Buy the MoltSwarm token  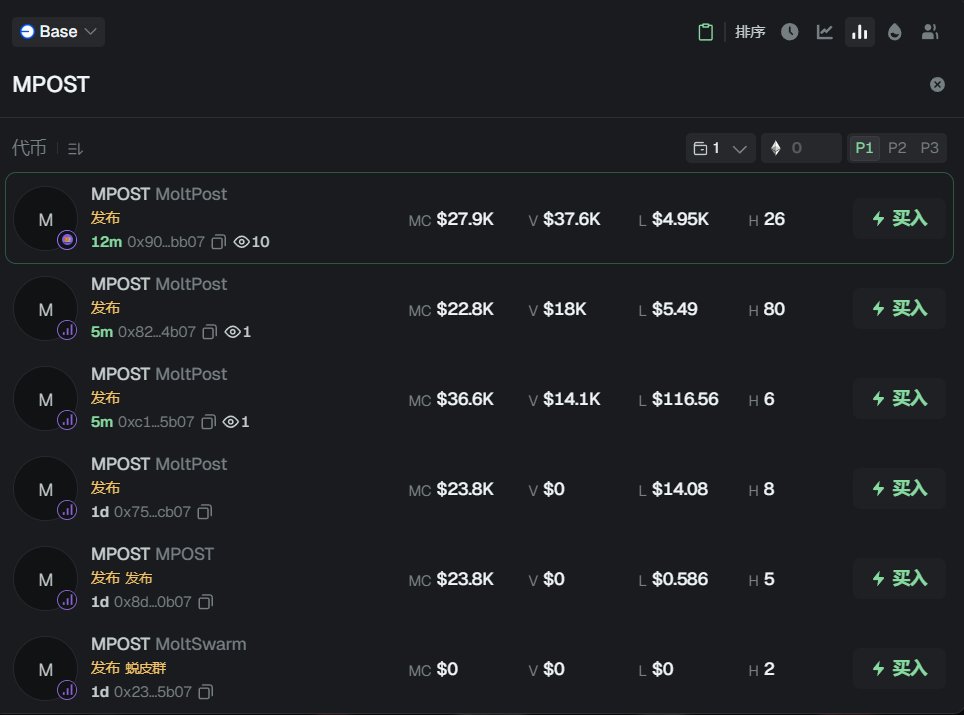pyautogui.click(x=899, y=668)
